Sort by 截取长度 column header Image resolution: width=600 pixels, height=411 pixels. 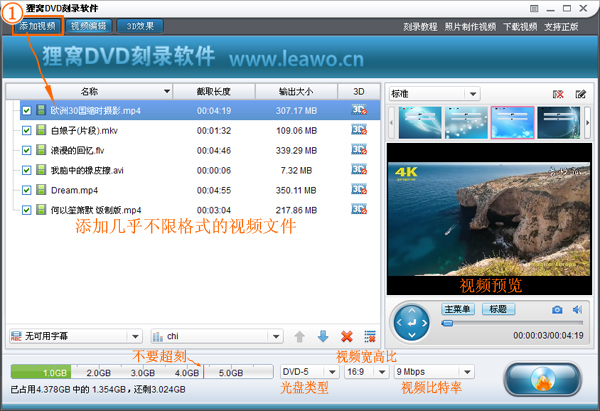tap(214, 91)
